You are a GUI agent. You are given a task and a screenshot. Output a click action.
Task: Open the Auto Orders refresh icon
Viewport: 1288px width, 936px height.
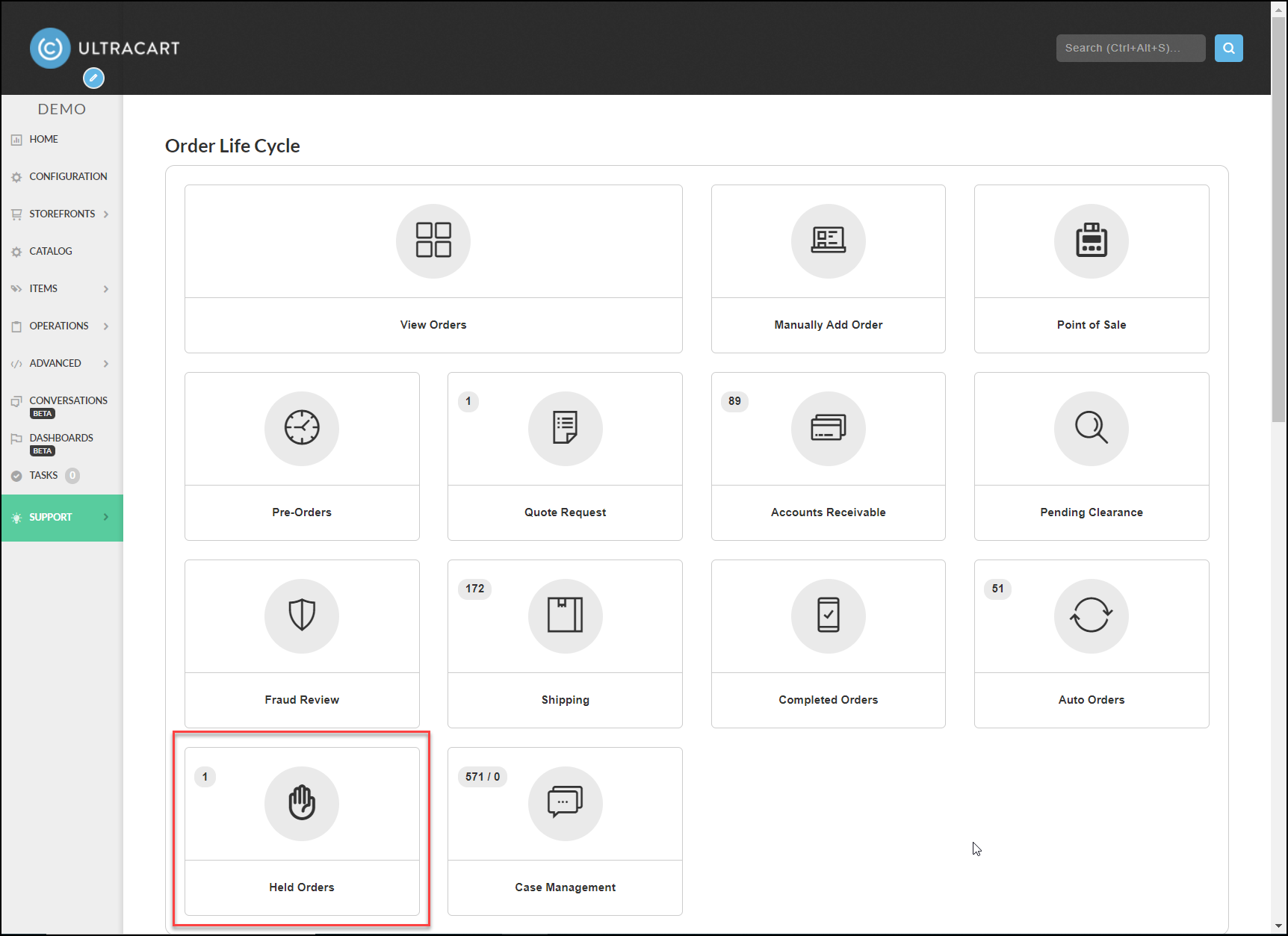pyautogui.click(x=1092, y=616)
